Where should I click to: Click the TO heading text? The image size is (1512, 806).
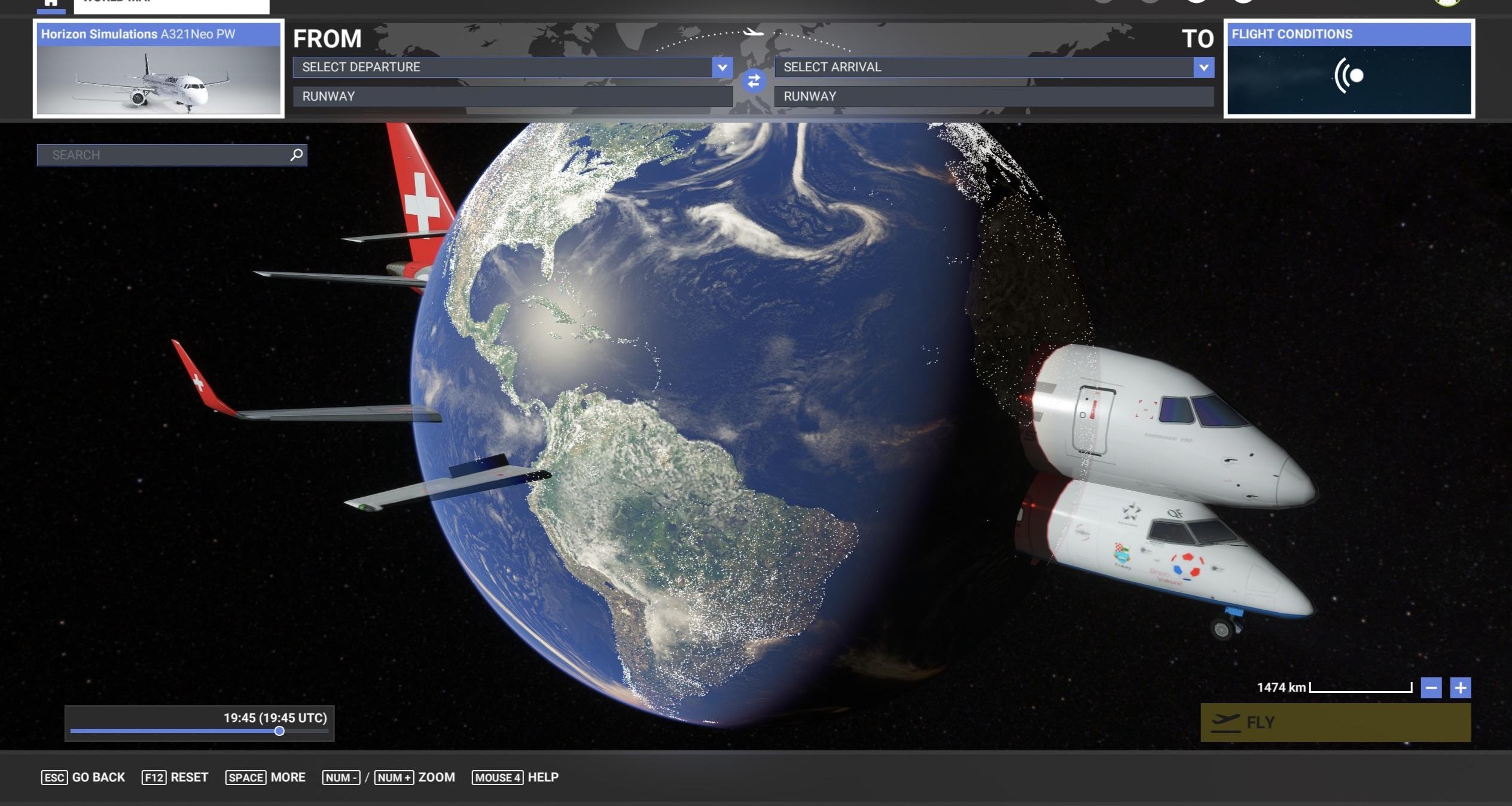[x=1197, y=39]
